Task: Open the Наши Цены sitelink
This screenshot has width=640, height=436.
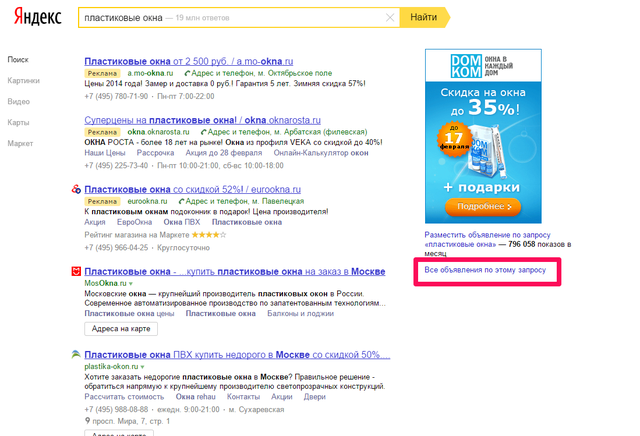Action: (x=104, y=153)
